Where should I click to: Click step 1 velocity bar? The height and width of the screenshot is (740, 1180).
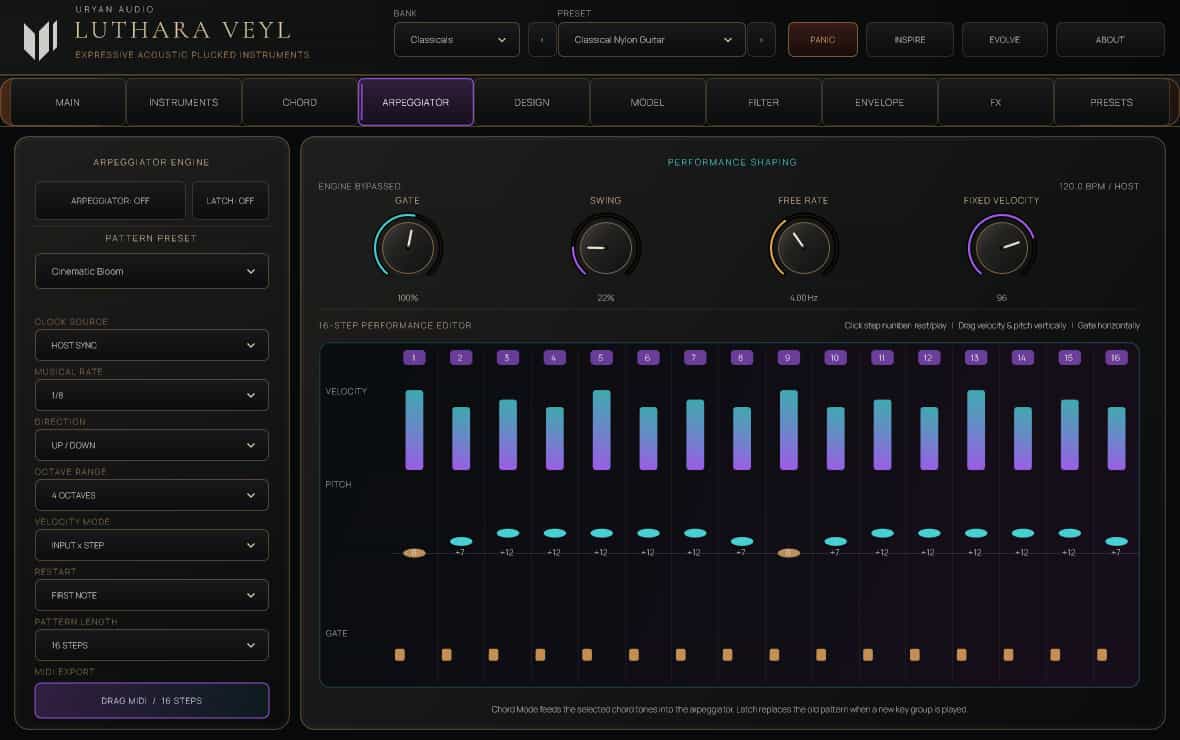(x=414, y=430)
